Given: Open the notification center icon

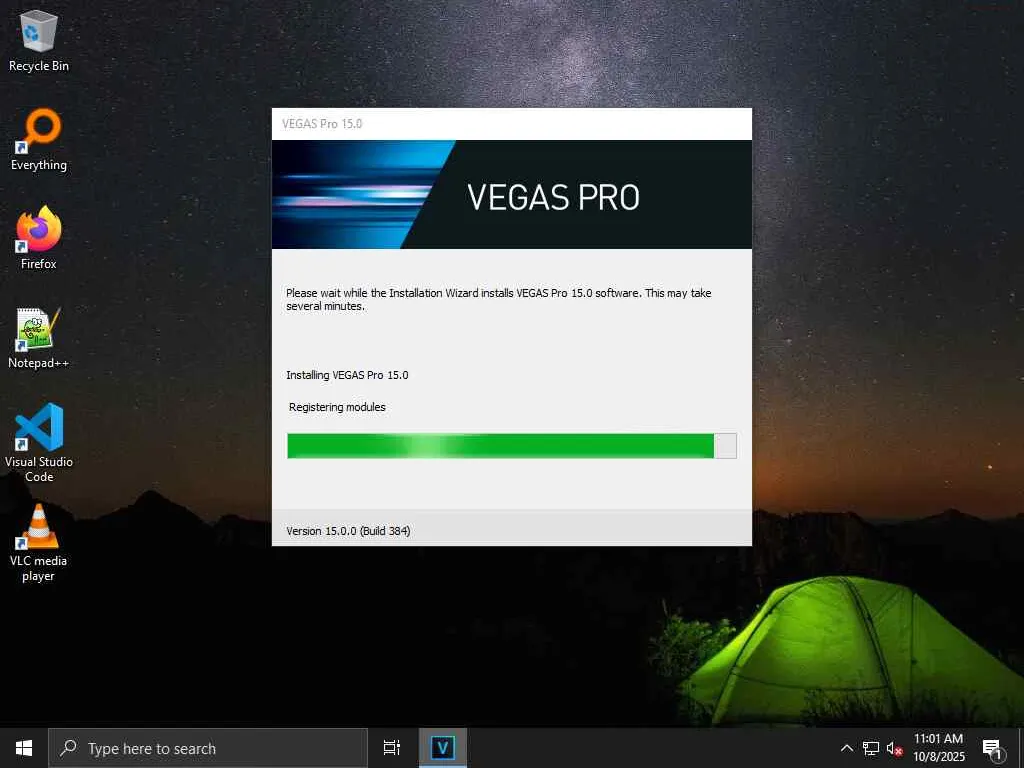Looking at the screenshot, I should pos(992,748).
